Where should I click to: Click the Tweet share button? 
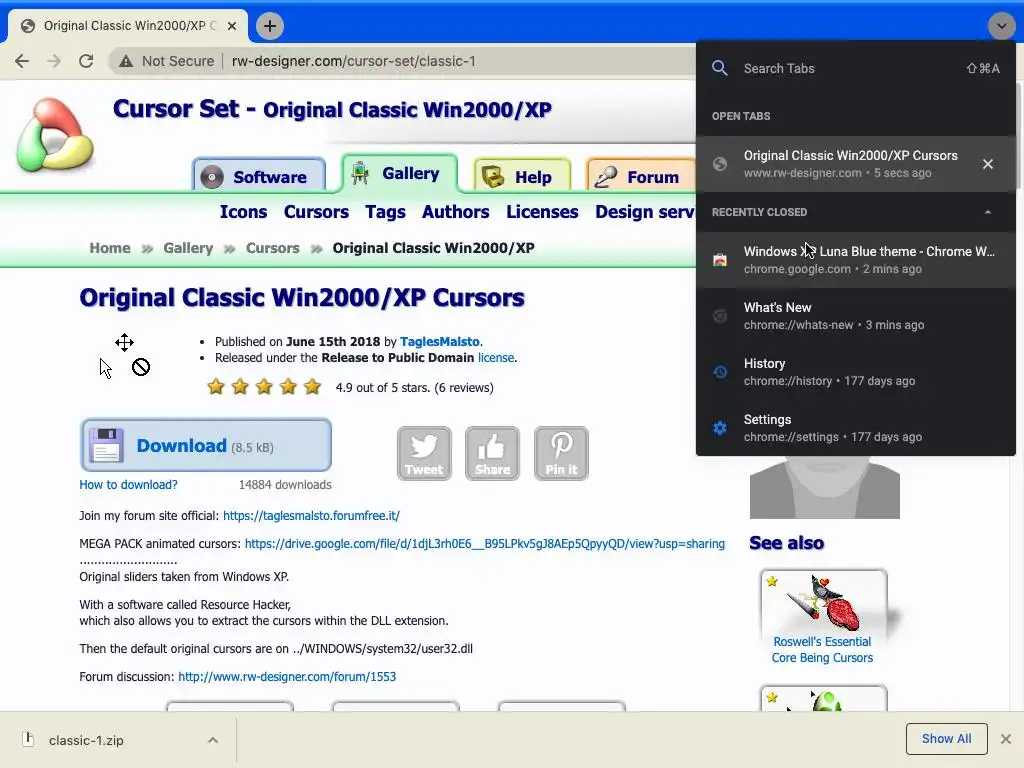pyautogui.click(x=424, y=453)
